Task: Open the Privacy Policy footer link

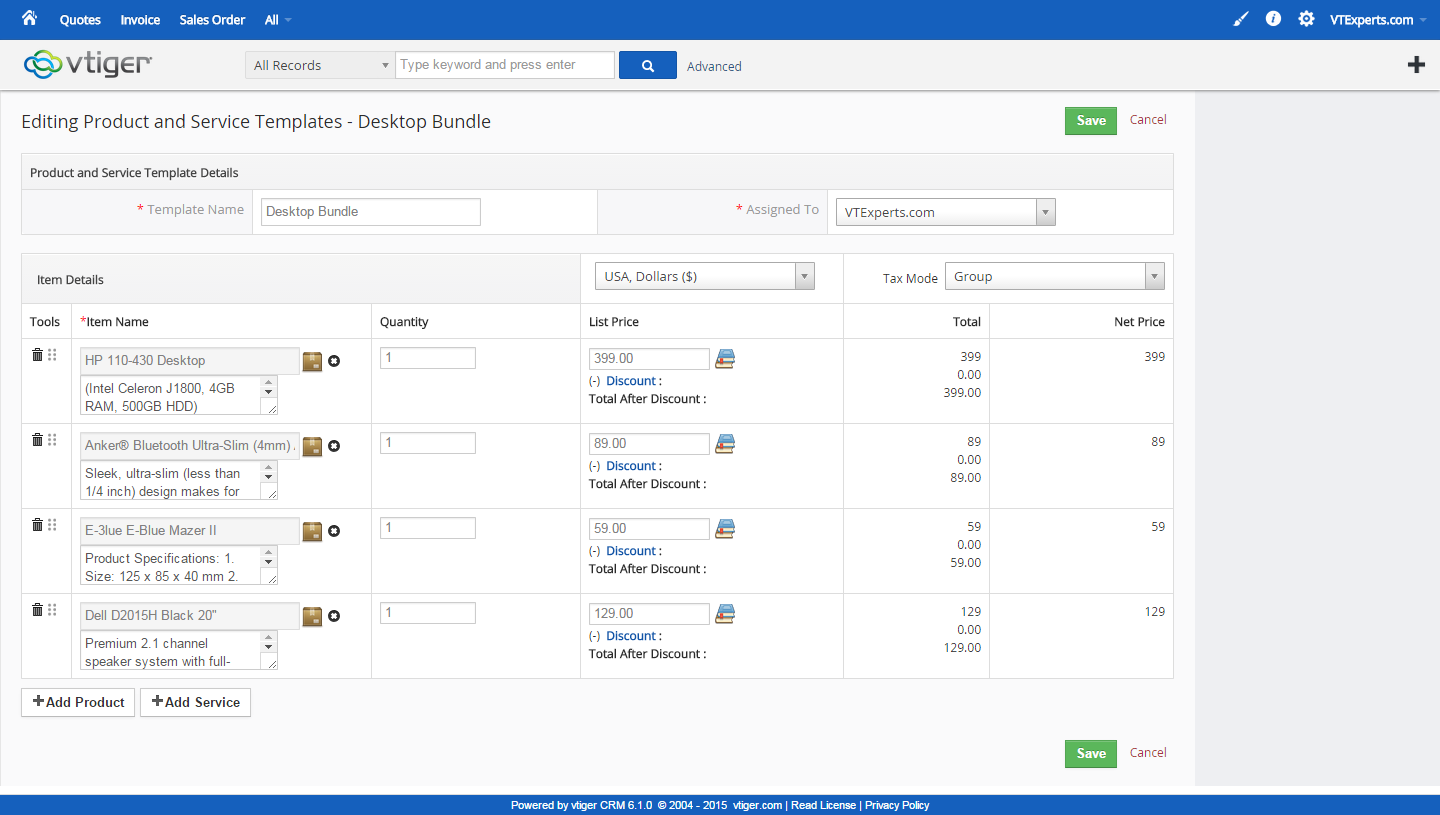Action: point(897,805)
